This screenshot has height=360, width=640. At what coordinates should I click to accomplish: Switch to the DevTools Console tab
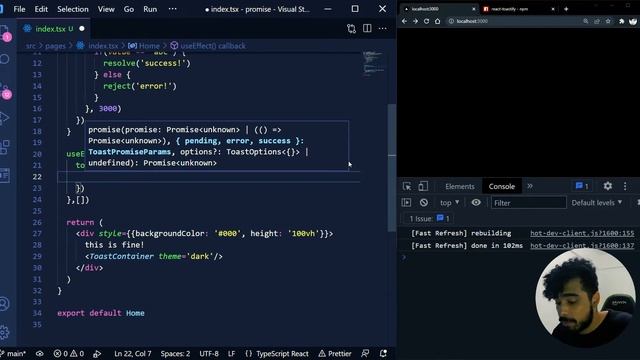[502, 187]
